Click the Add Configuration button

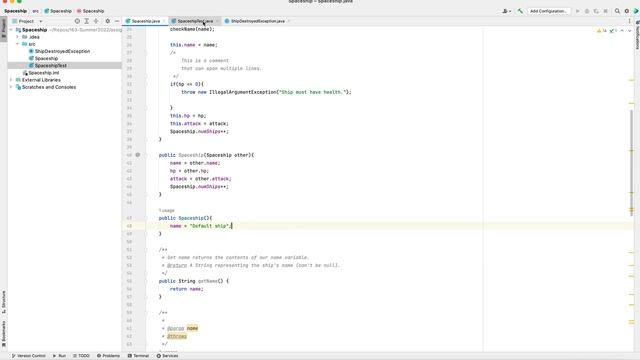[x=548, y=11]
